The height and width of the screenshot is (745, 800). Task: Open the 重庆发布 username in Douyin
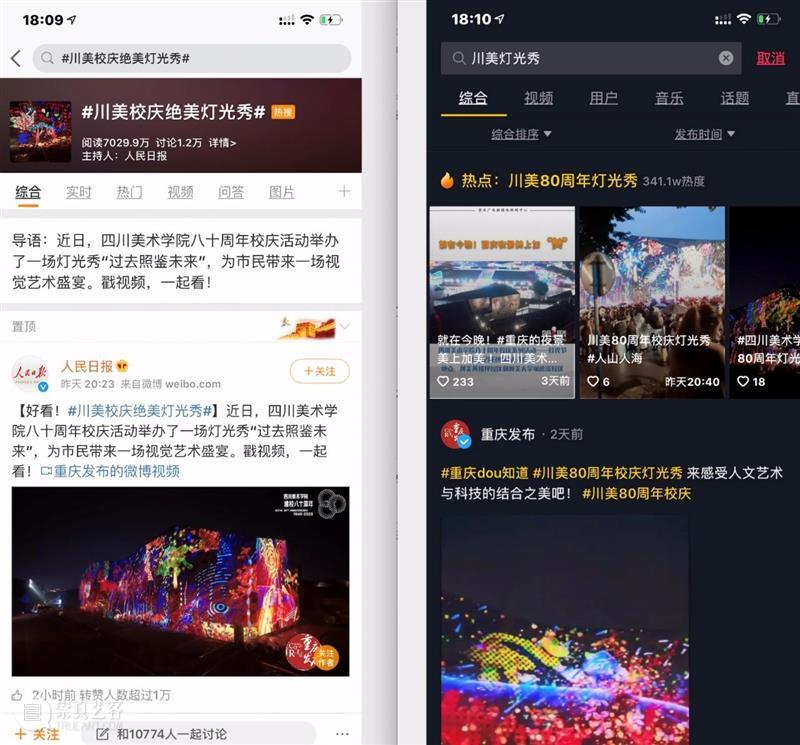[x=508, y=434]
